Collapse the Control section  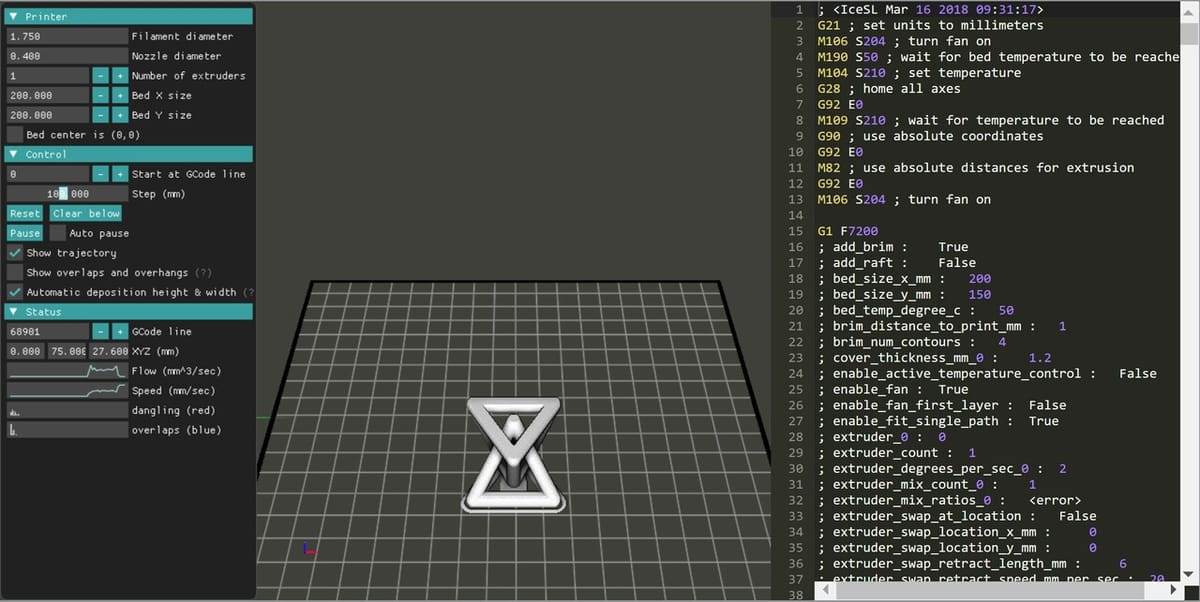(13, 155)
